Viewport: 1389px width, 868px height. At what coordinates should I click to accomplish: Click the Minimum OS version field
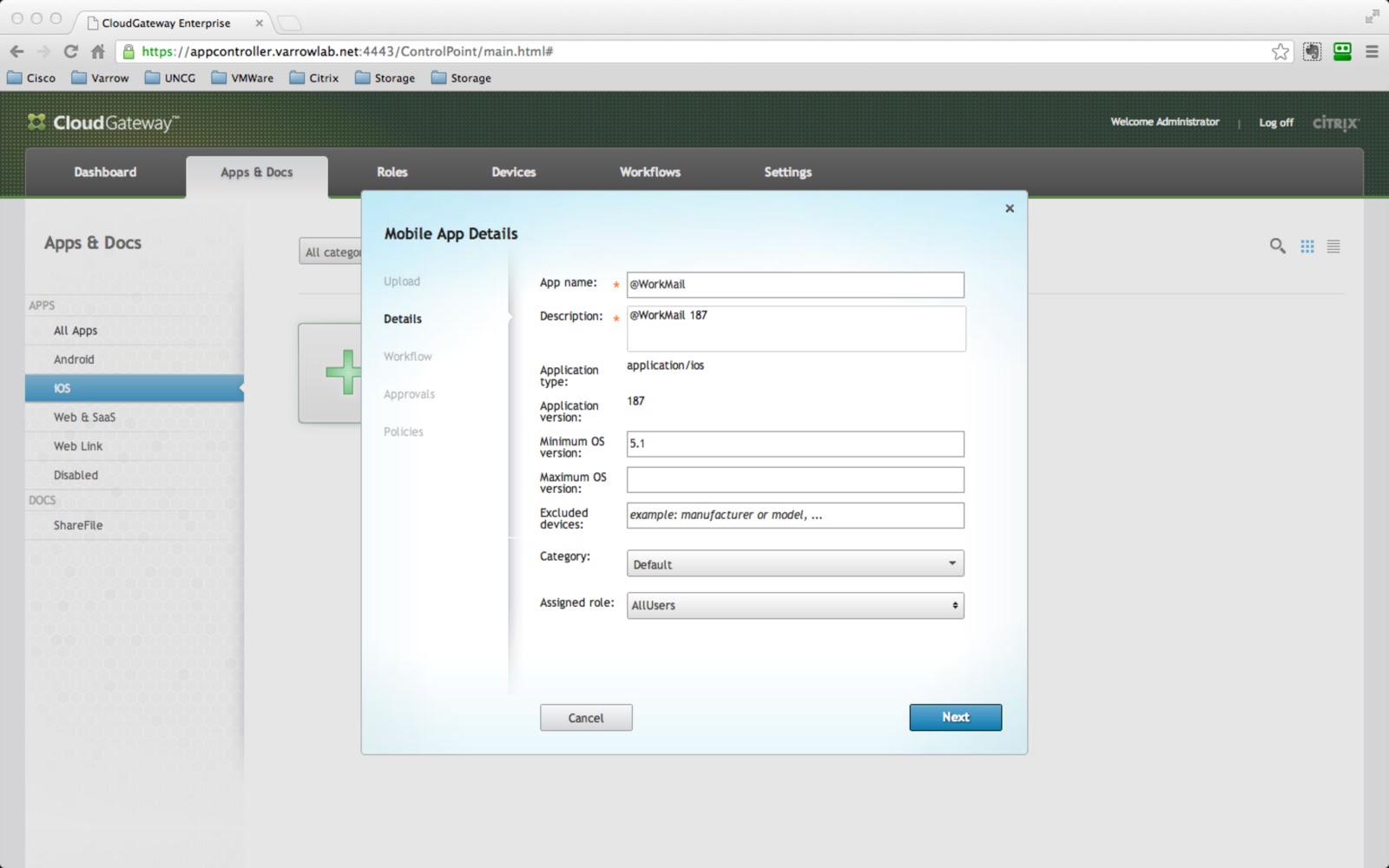[x=795, y=444]
